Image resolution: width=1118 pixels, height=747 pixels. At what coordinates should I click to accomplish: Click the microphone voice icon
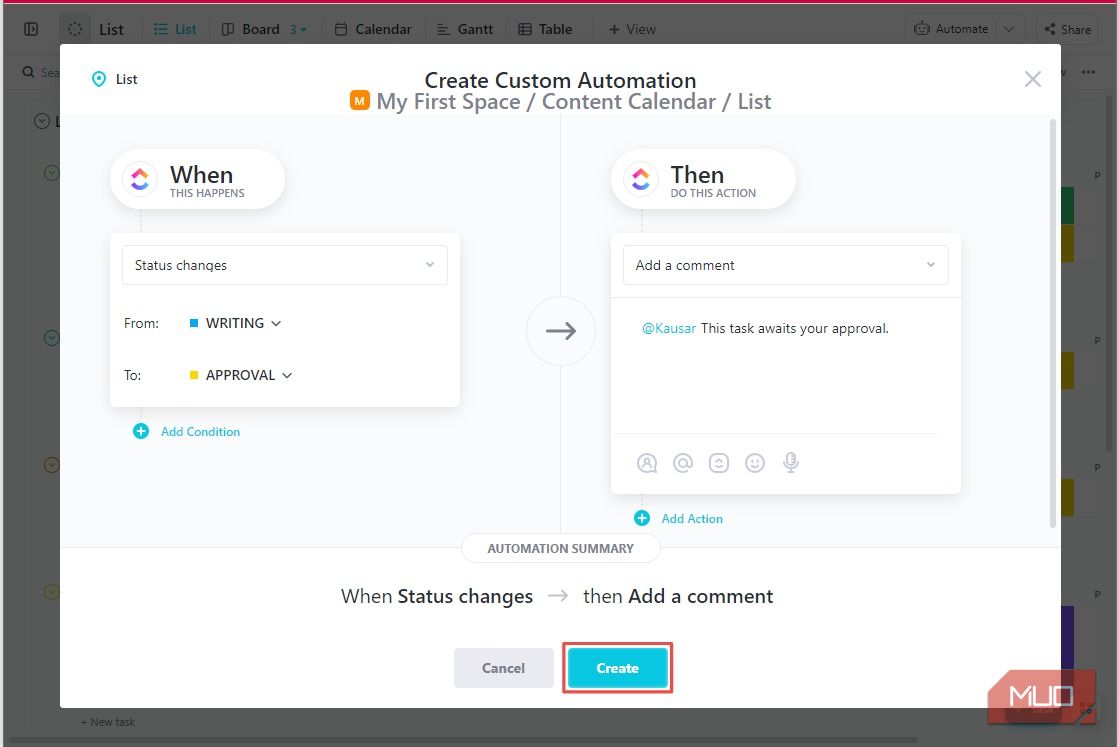tap(791, 463)
